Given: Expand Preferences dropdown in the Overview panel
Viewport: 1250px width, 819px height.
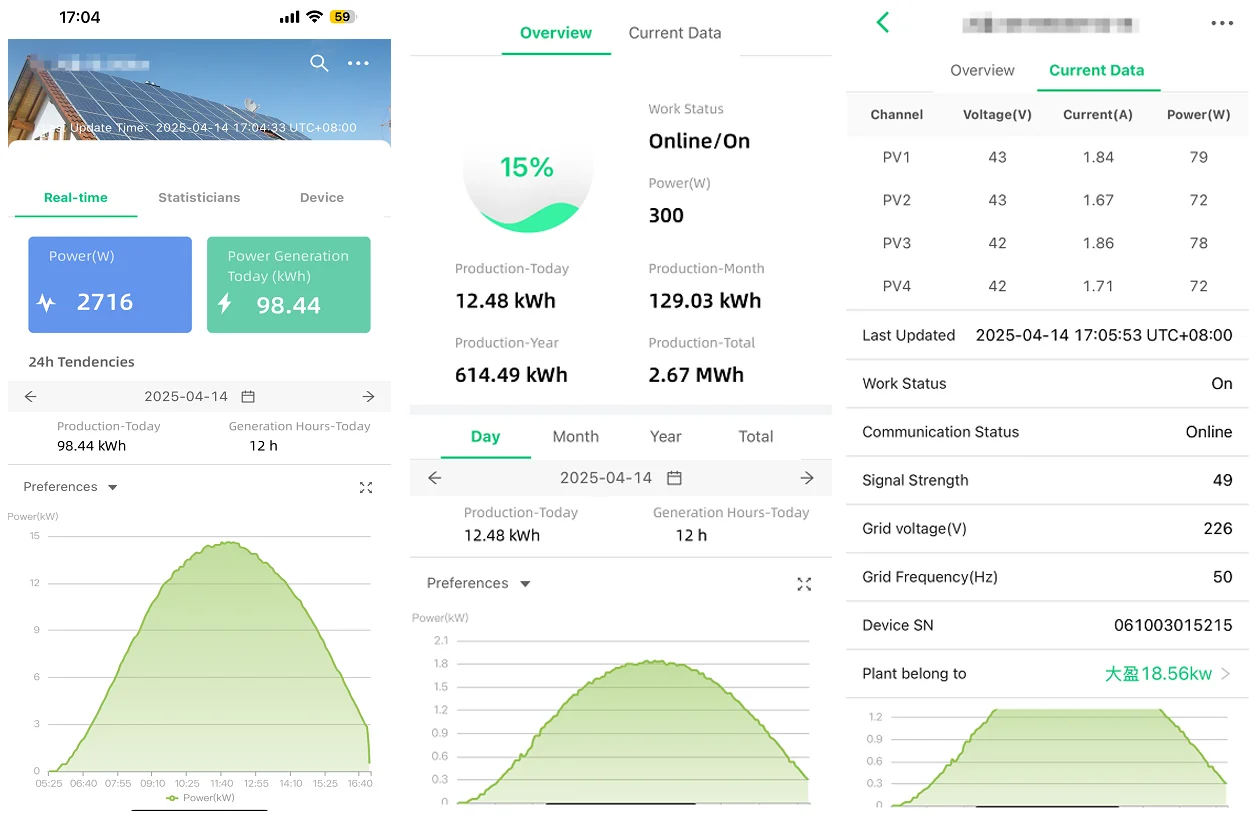Looking at the screenshot, I should (478, 583).
